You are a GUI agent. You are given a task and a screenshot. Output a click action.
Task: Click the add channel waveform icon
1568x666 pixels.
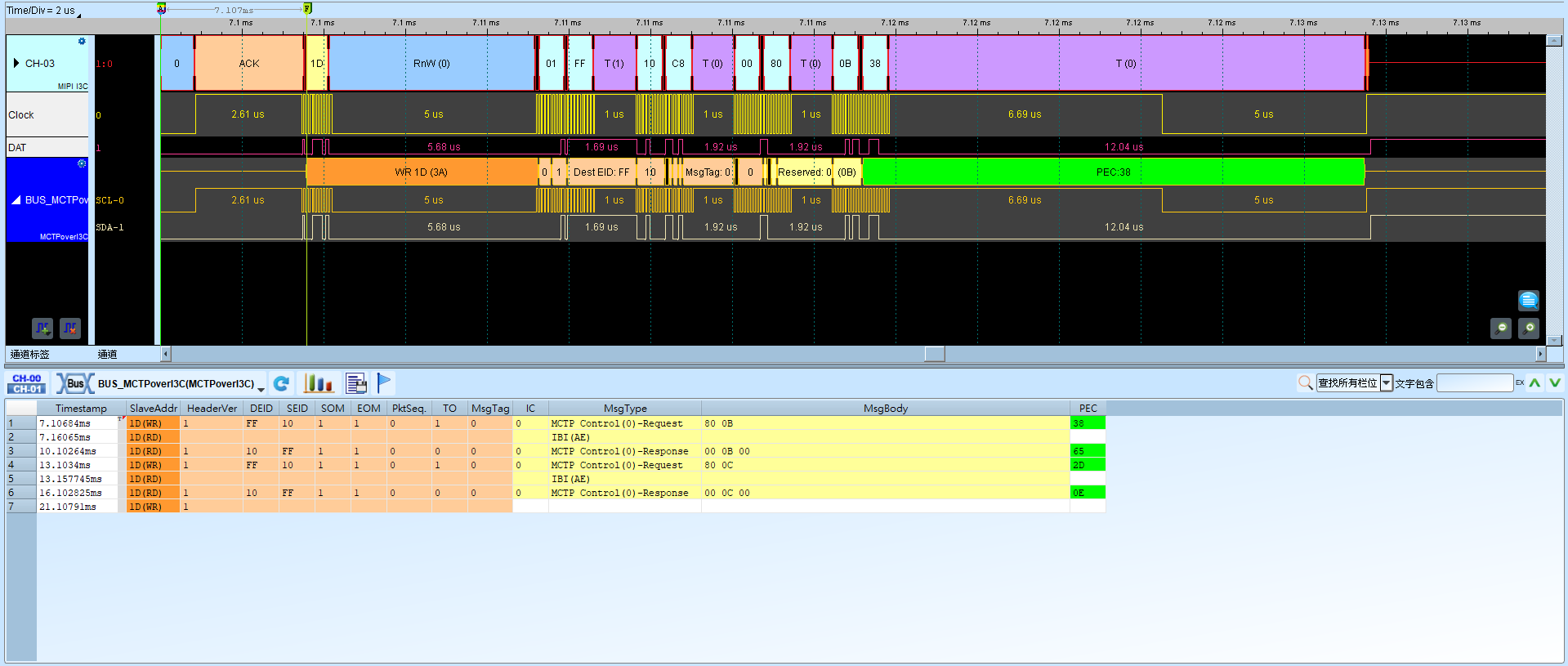pos(42,328)
